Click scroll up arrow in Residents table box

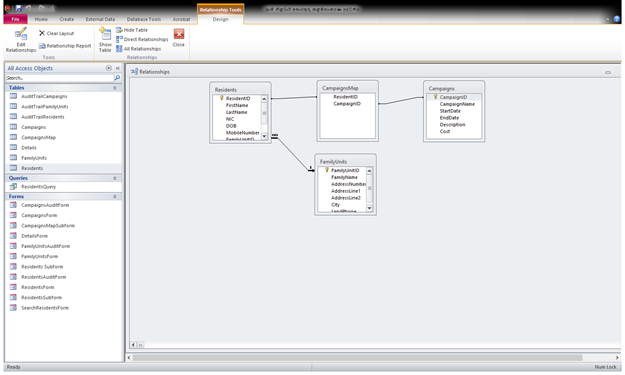(x=264, y=98)
